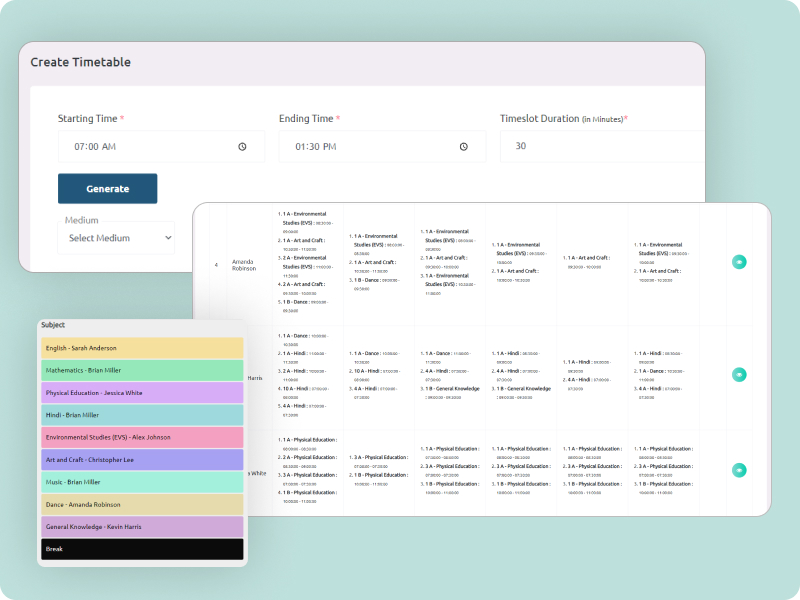Click the teal view icon in the Hindi row
Screen dimensions: 800x600
click(739, 374)
